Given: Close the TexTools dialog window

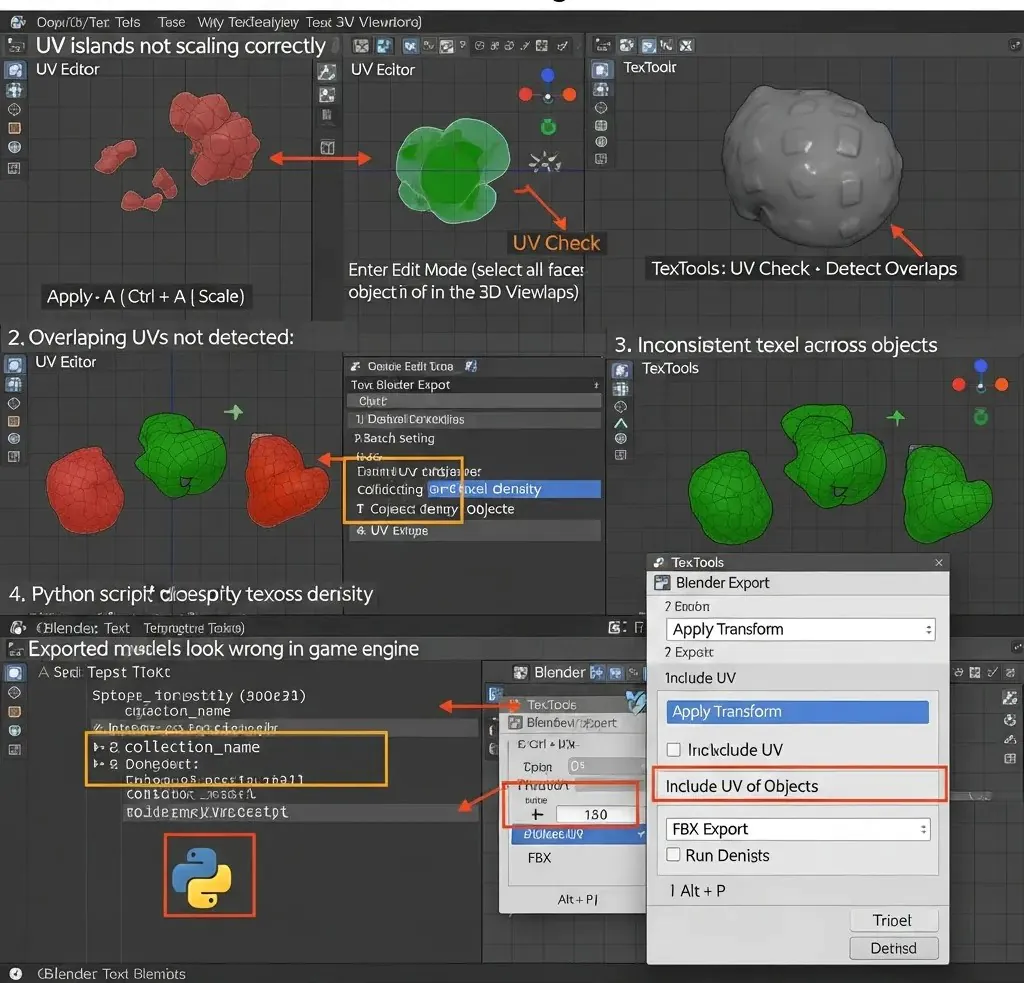Looking at the screenshot, I should (938, 563).
